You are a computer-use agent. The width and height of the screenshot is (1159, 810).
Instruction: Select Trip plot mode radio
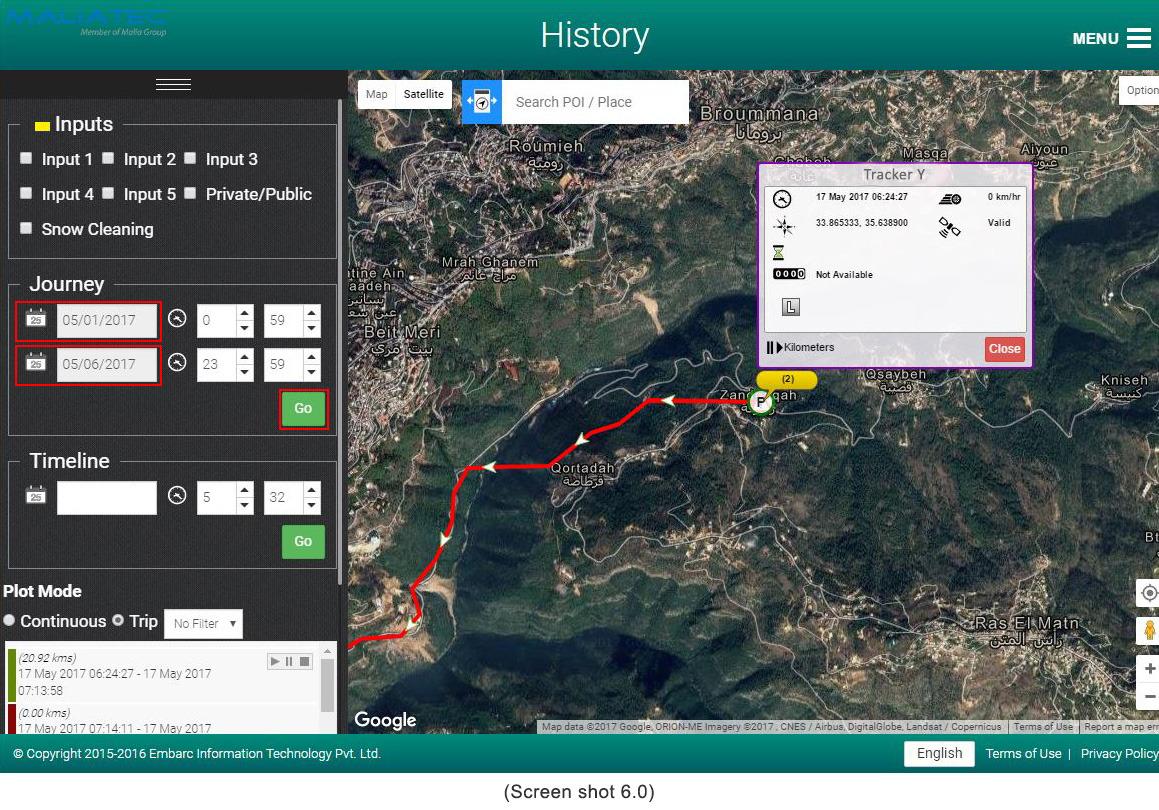coord(118,620)
